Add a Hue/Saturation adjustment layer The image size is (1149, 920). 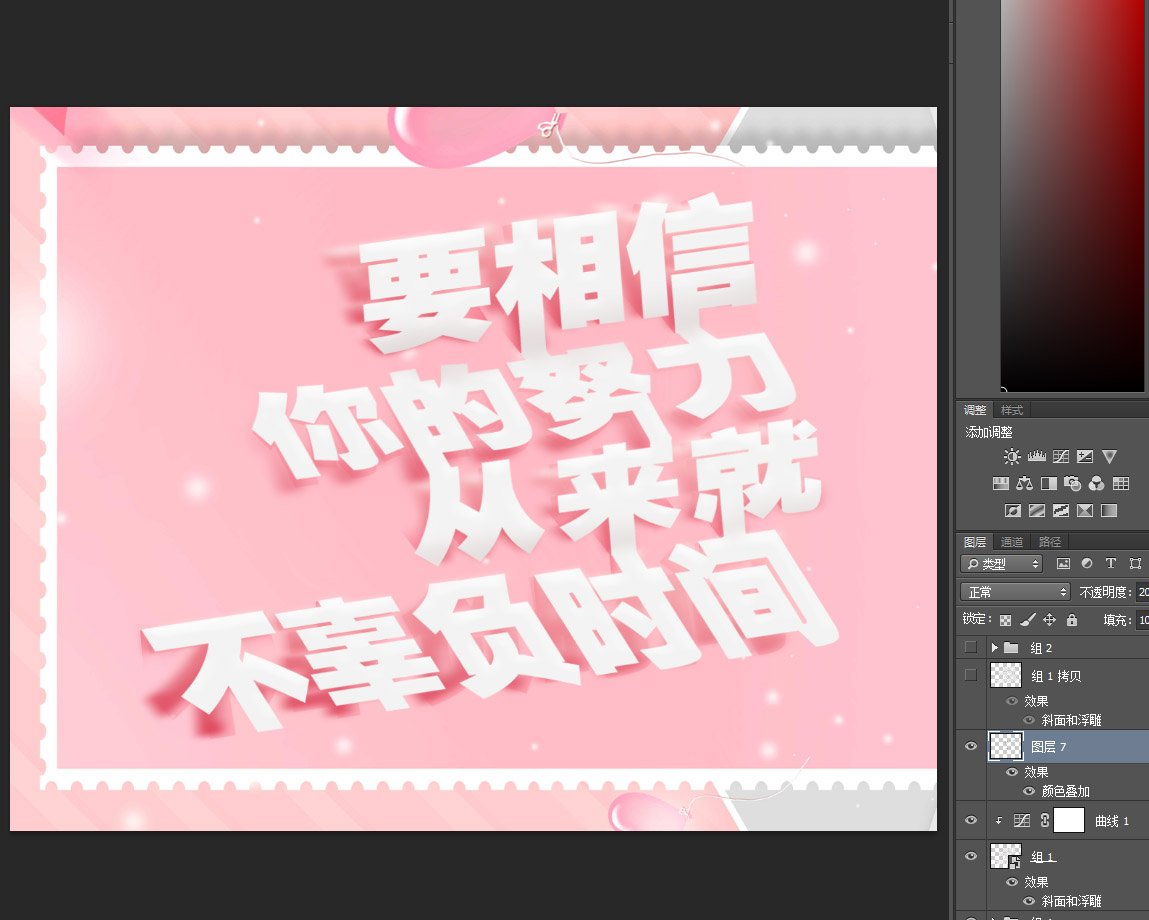1001,483
